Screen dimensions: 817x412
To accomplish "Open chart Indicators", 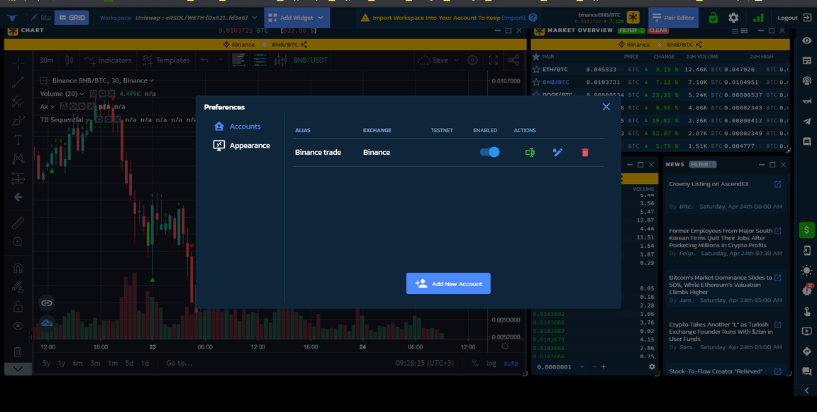I will coord(107,60).
